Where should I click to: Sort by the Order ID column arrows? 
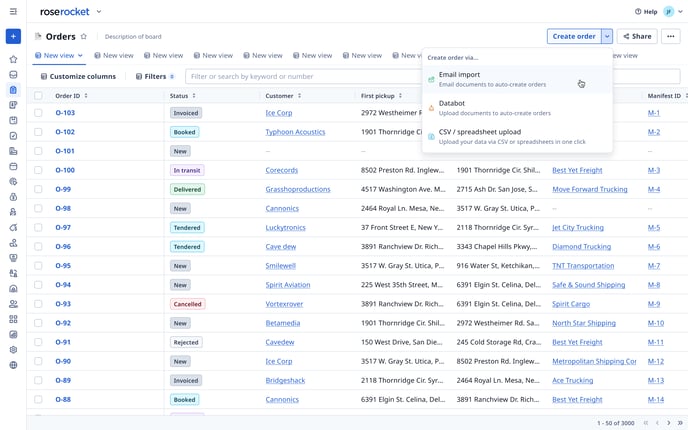pos(86,96)
